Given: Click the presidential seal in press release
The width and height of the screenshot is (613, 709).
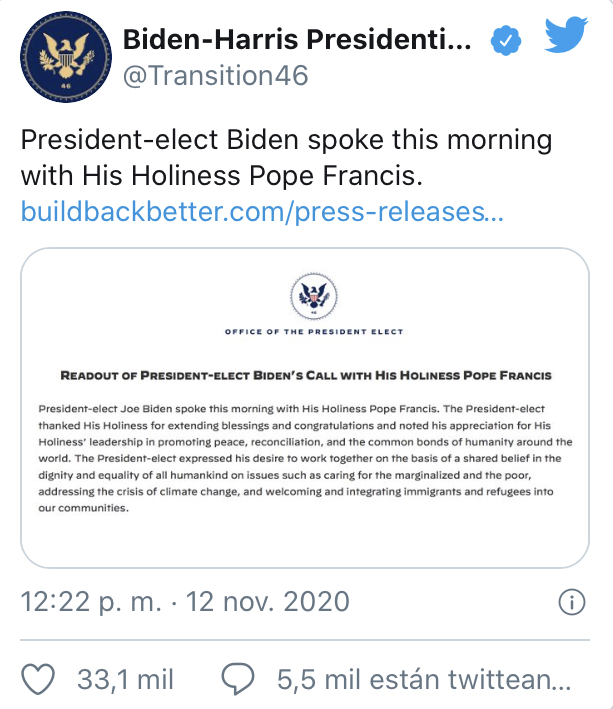Looking at the screenshot, I should [314, 296].
